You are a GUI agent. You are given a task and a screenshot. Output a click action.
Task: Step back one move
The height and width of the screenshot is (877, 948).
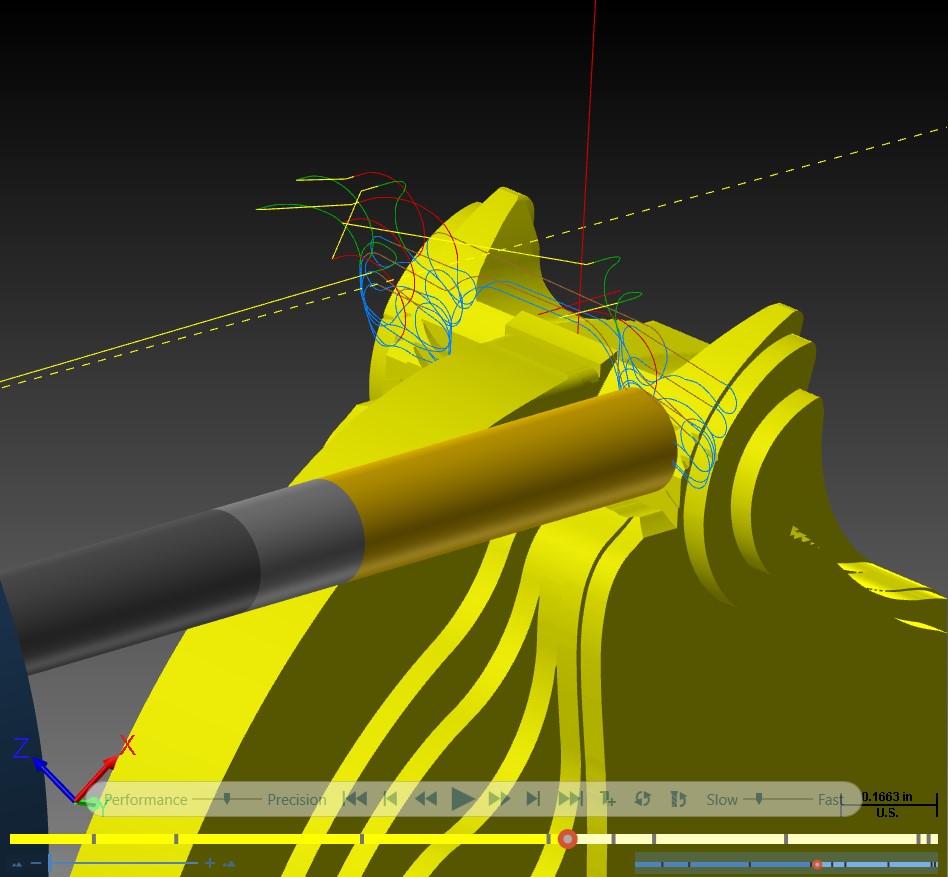[x=391, y=799]
